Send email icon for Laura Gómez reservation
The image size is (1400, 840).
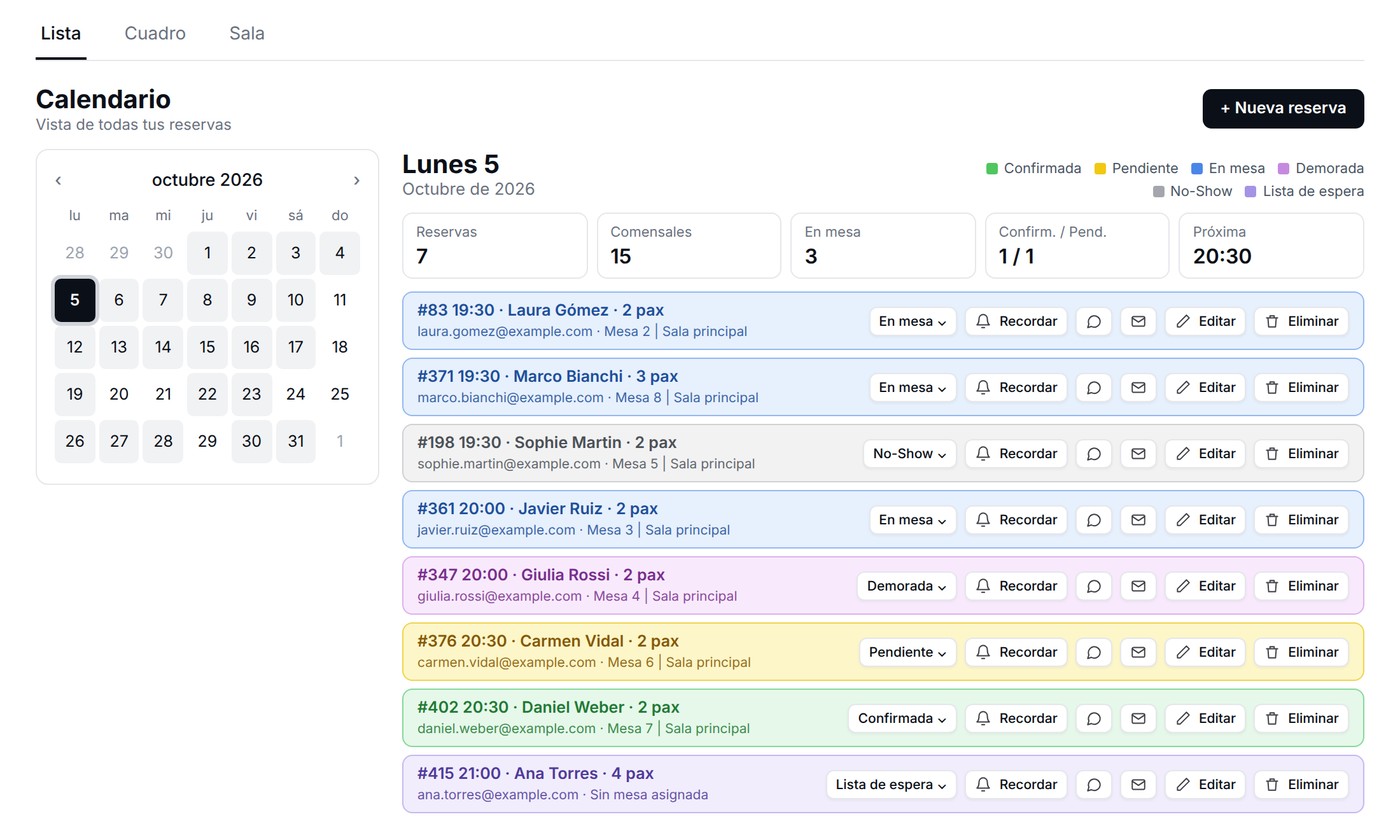pyautogui.click(x=1138, y=321)
